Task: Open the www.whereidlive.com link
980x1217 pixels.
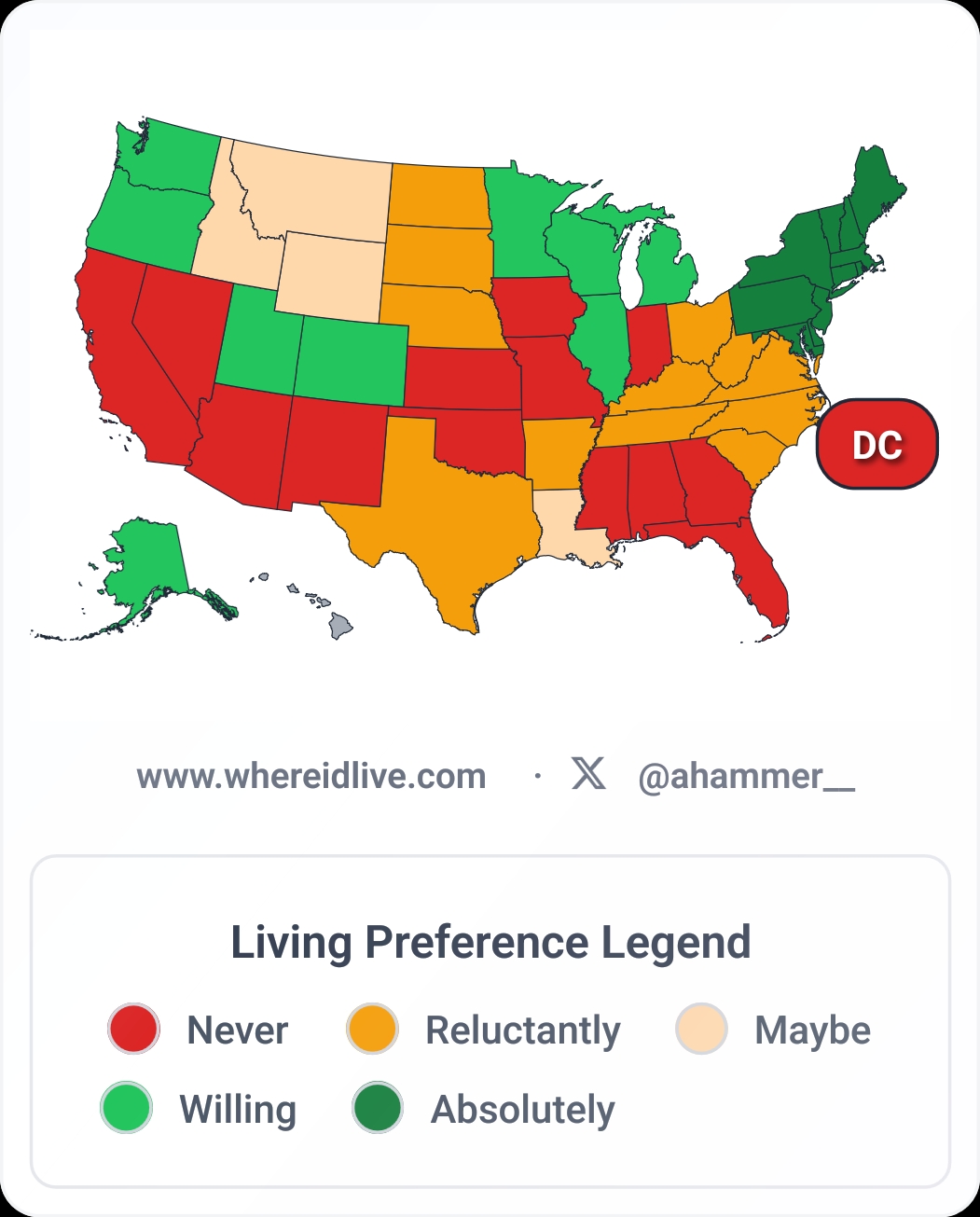Action: [x=311, y=776]
